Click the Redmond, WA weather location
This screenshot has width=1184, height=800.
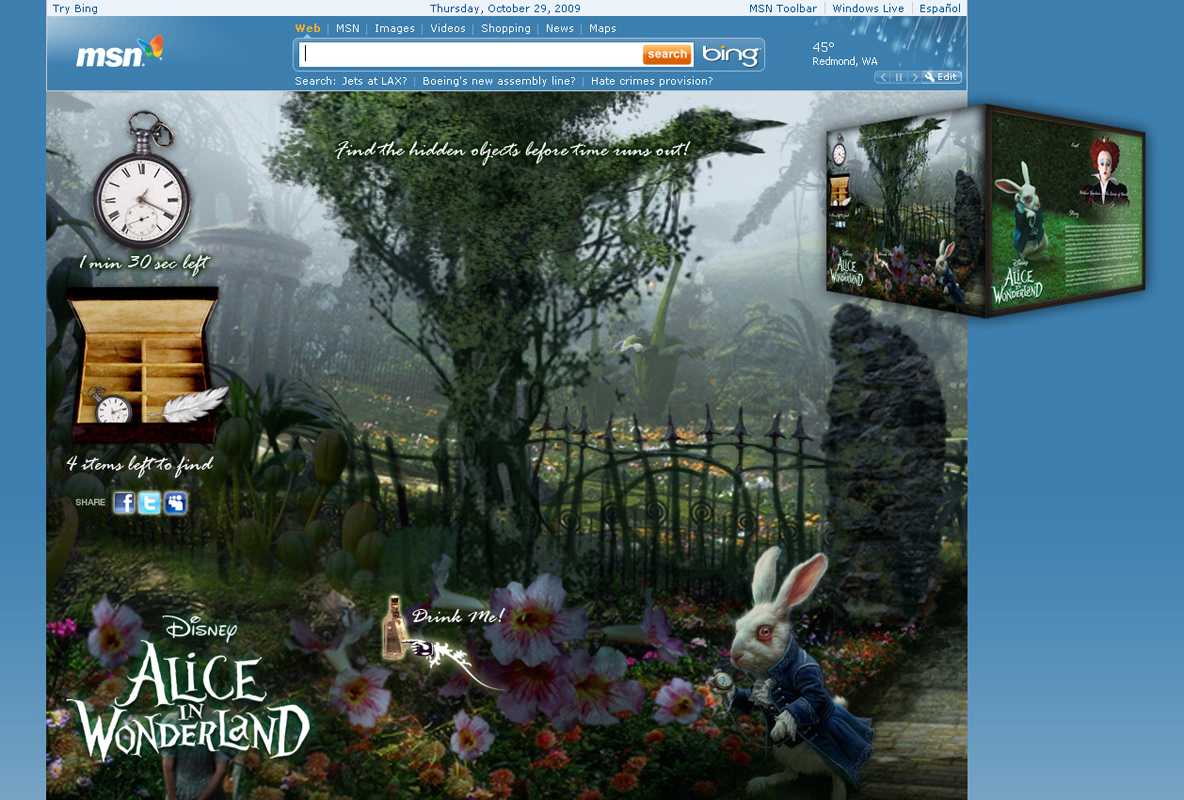[844, 61]
